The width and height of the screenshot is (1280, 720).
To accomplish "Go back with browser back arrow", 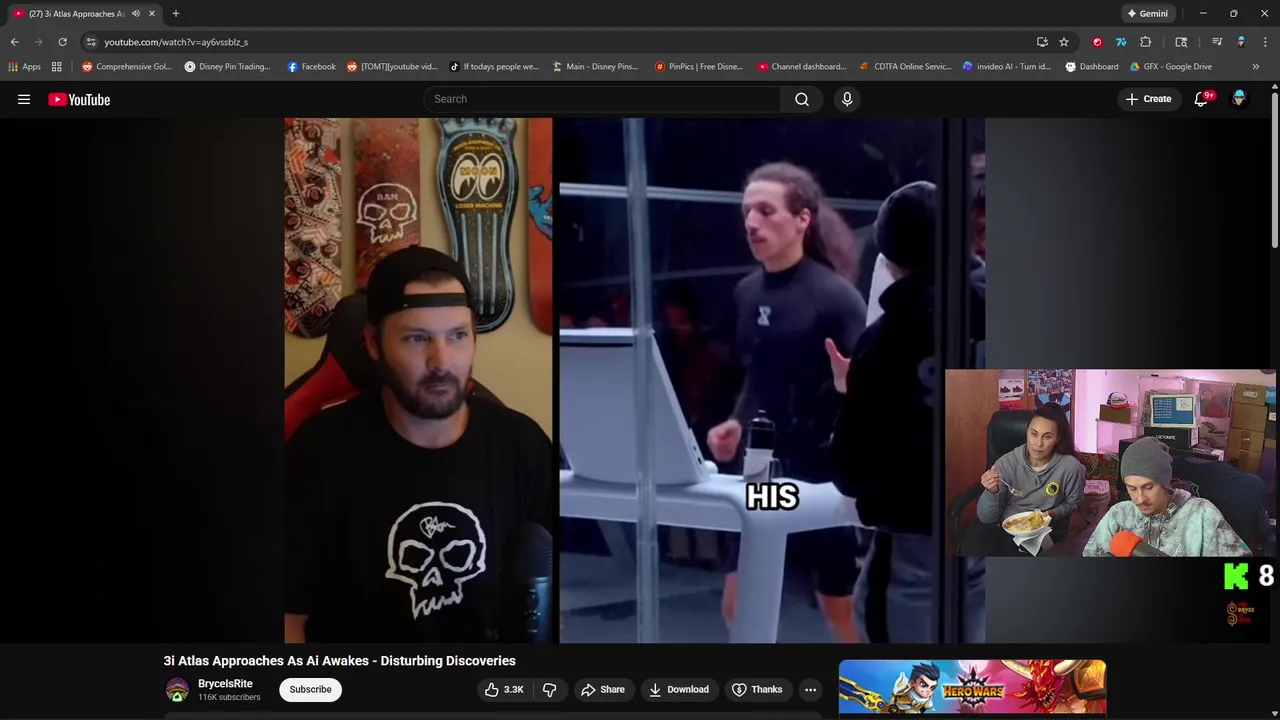I will pos(14,42).
